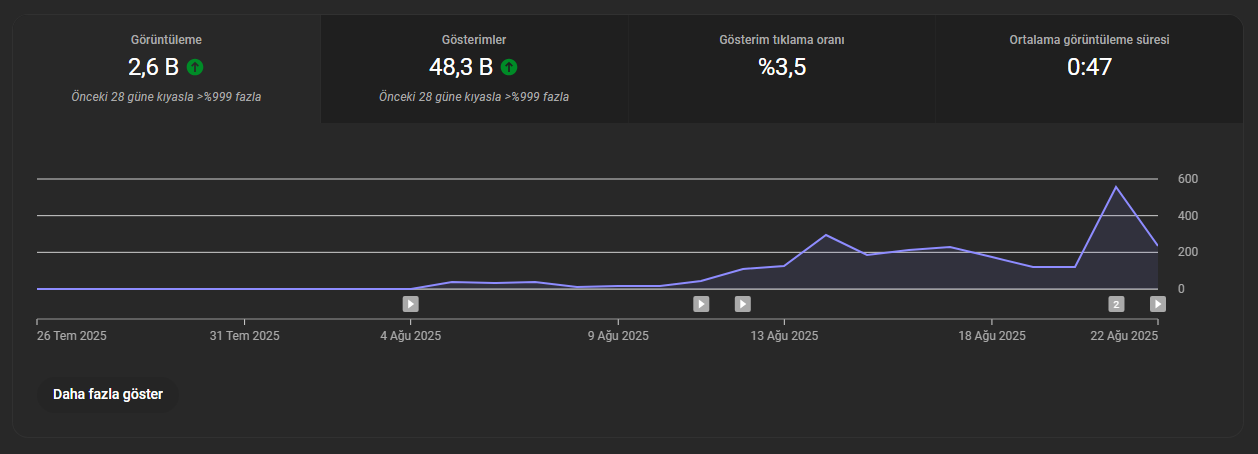This screenshot has height=454, width=1258.
Task: Click the 0:47 average duration value
Action: pos(1089,68)
